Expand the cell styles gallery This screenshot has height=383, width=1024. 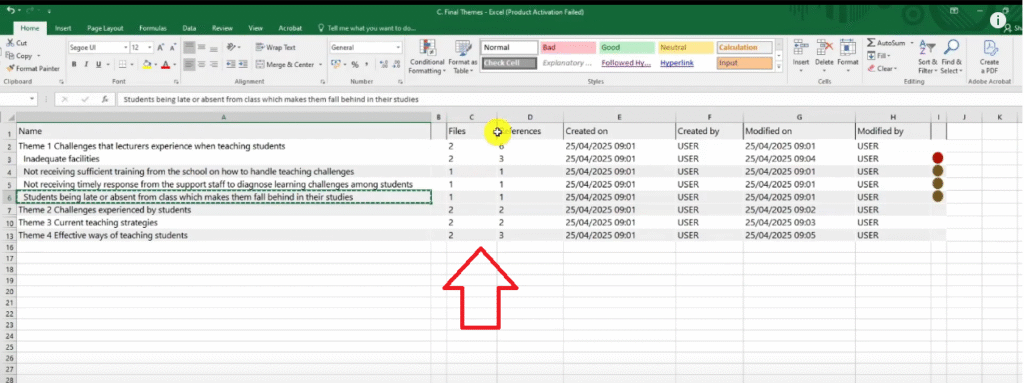pyautogui.click(x=778, y=67)
